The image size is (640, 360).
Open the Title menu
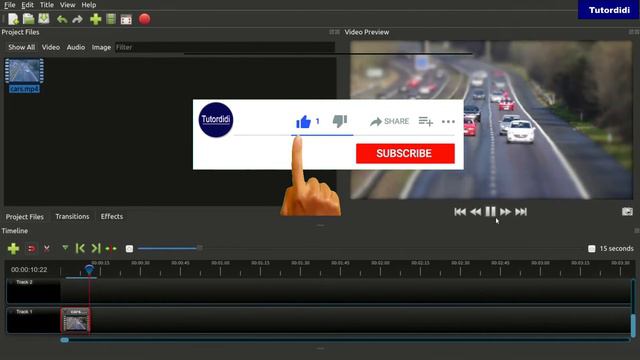pyautogui.click(x=47, y=5)
